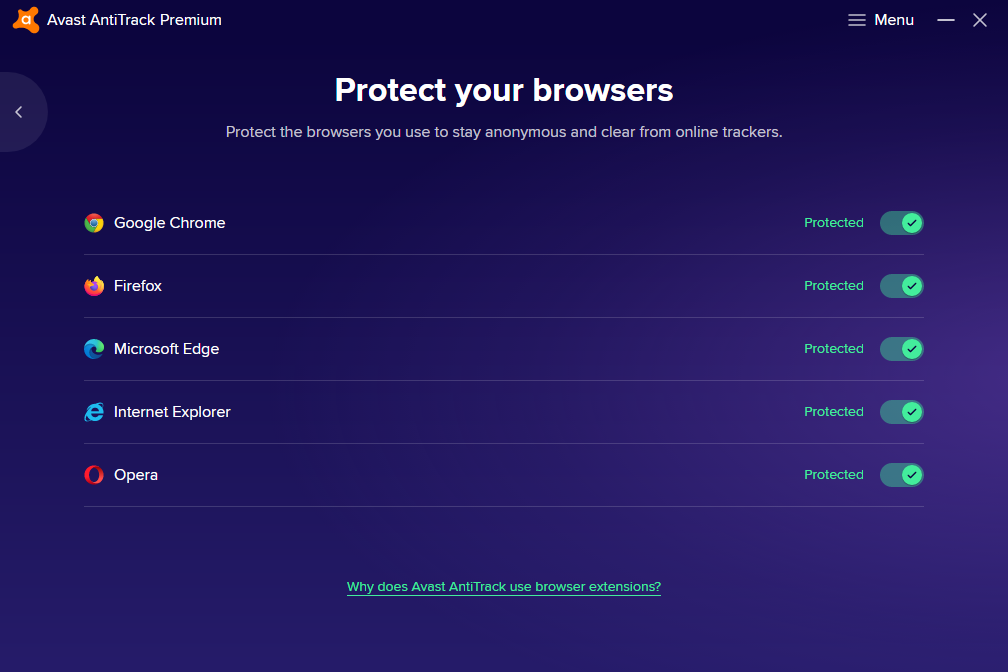Toggle the Opera protection switch
The image size is (1008, 672).
pos(901,475)
